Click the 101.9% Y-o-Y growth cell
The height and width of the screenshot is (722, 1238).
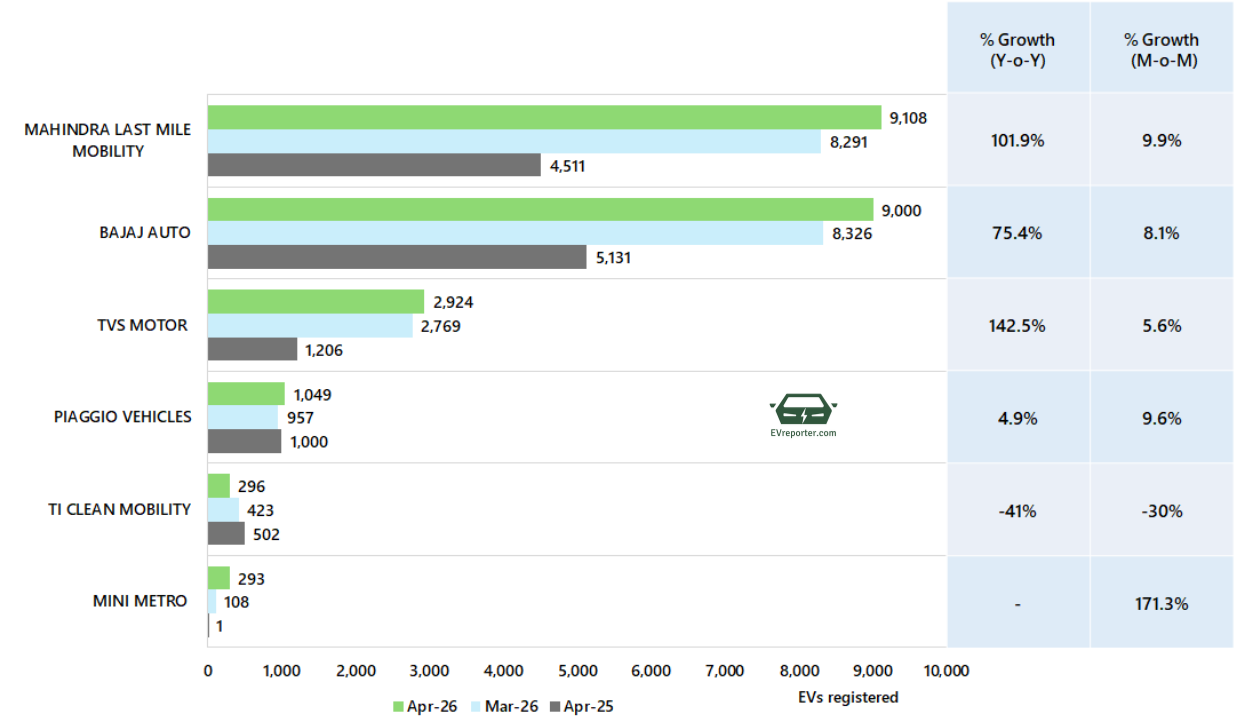(x=1018, y=141)
